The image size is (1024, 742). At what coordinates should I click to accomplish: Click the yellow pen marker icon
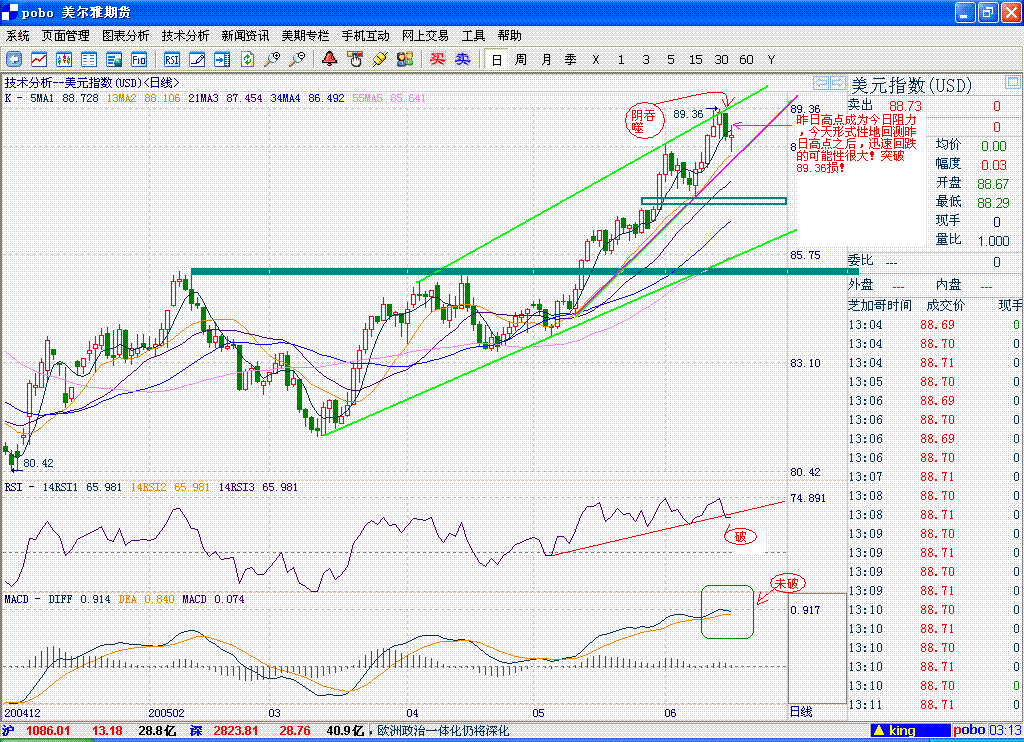click(x=380, y=59)
